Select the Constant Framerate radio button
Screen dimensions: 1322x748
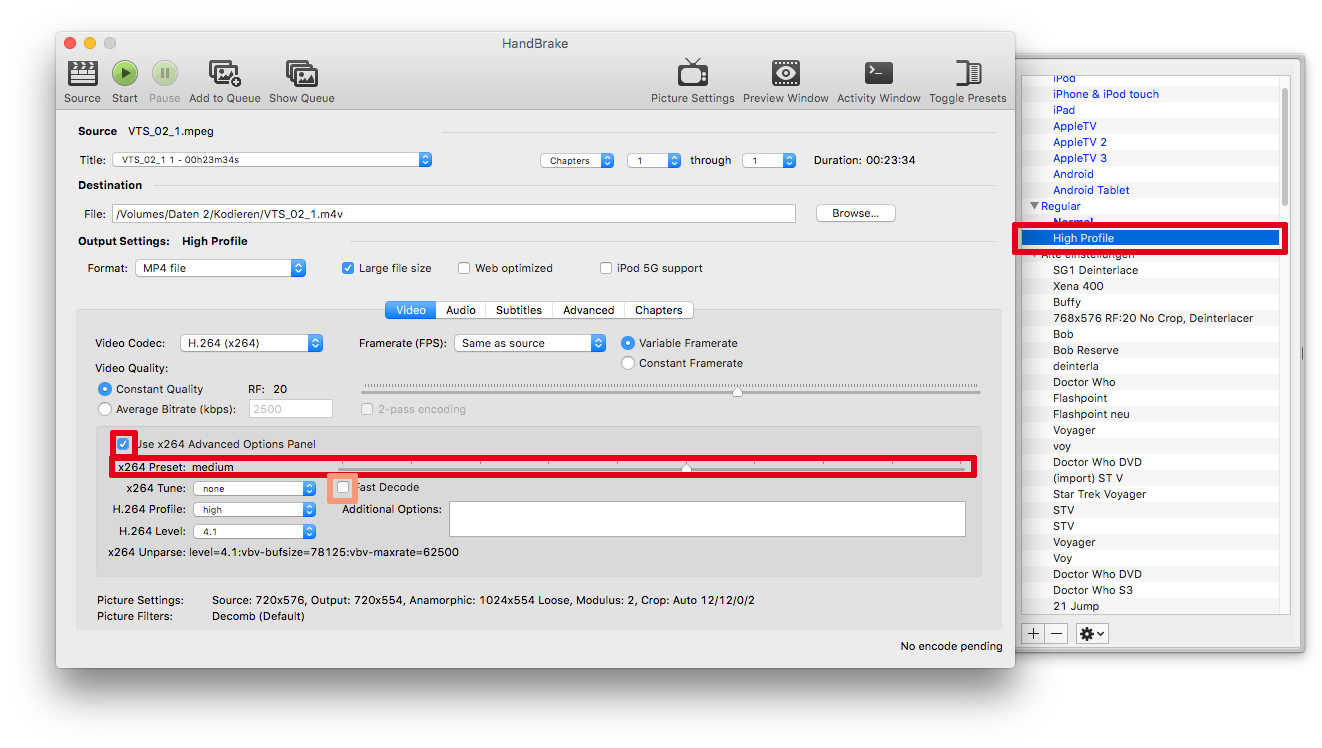coord(628,363)
